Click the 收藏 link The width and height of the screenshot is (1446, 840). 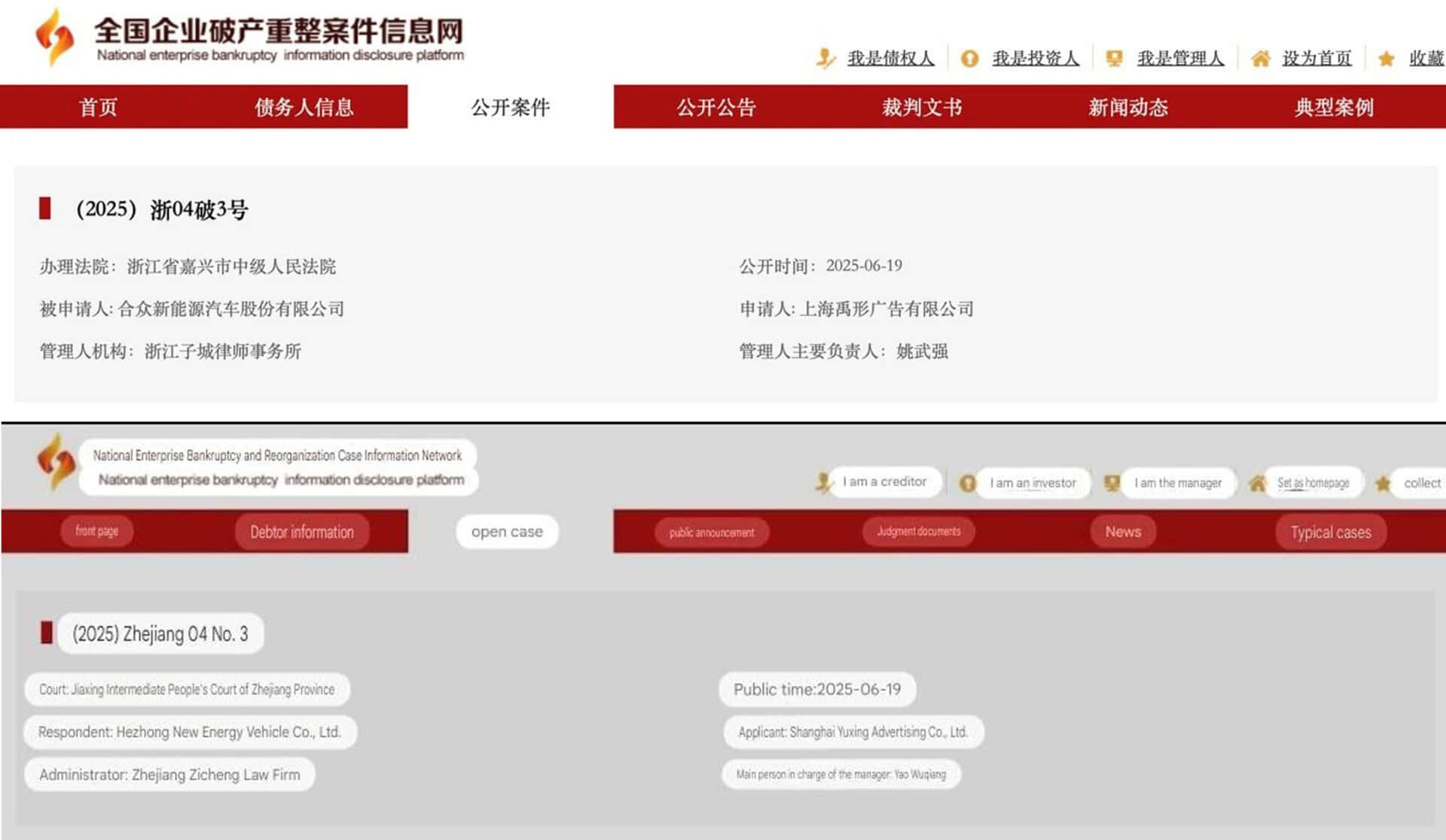click(1426, 58)
